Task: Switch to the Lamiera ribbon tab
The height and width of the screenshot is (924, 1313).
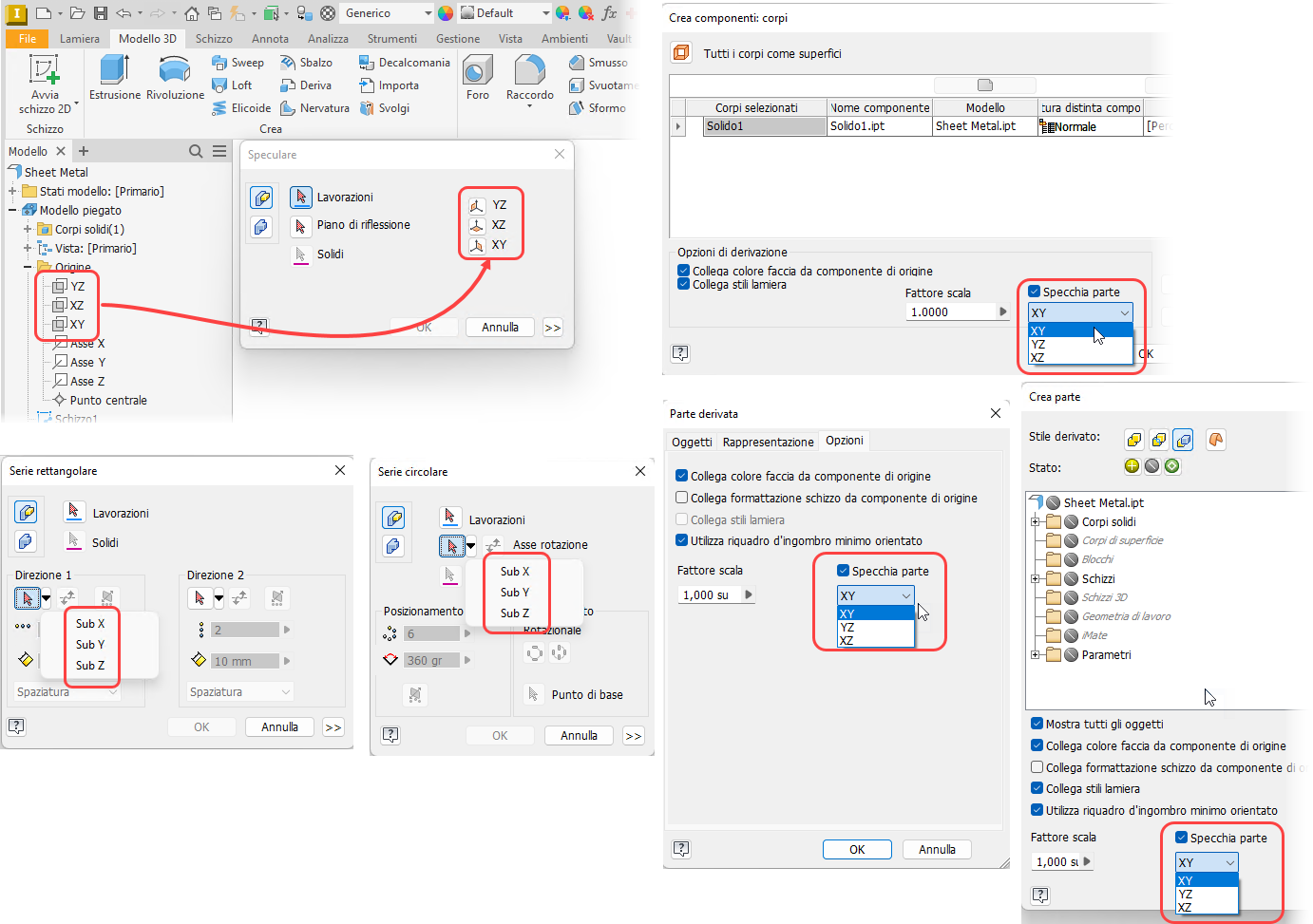Action: click(x=80, y=39)
